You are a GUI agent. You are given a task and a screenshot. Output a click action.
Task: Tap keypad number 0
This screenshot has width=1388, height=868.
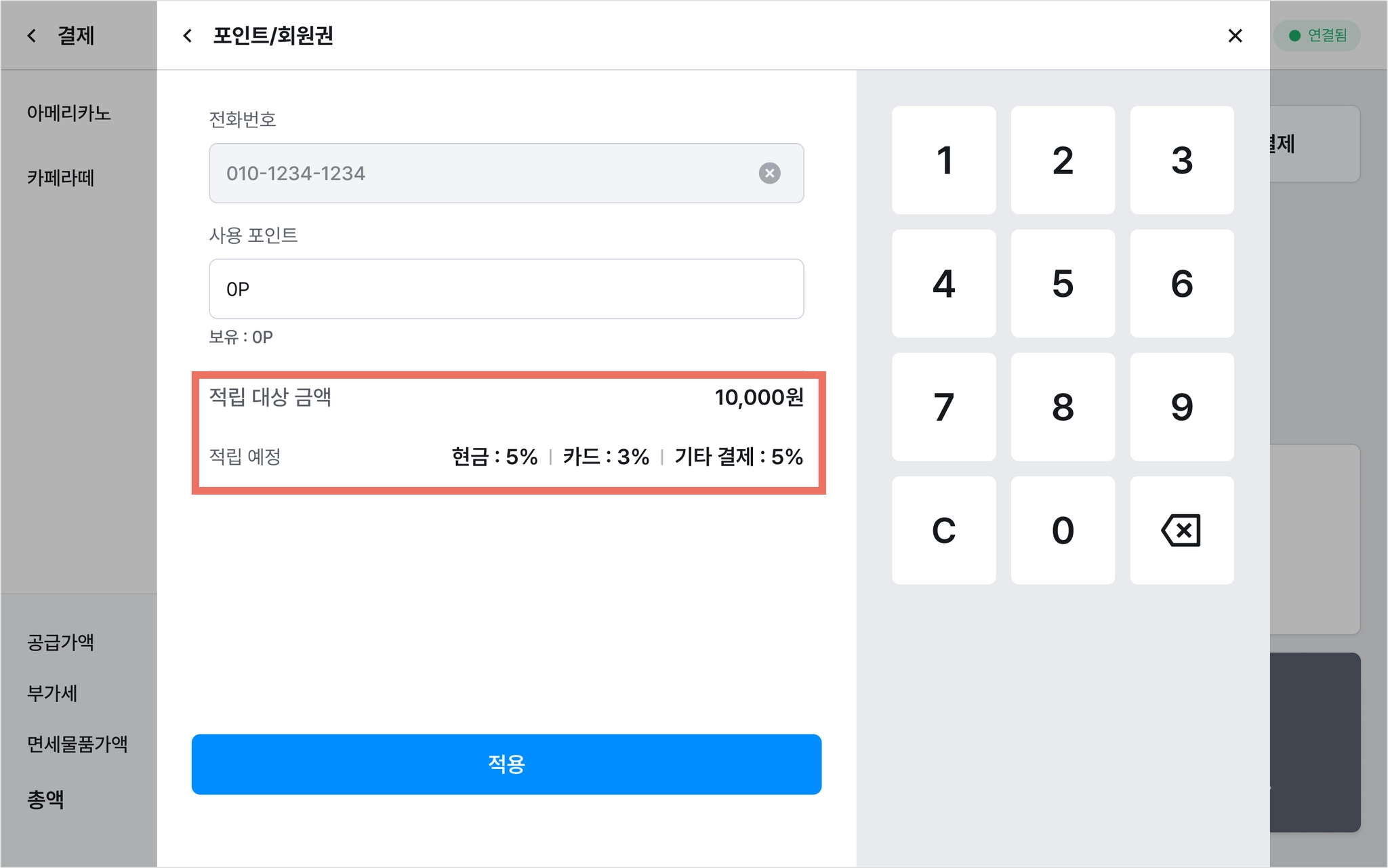pos(1063,530)
